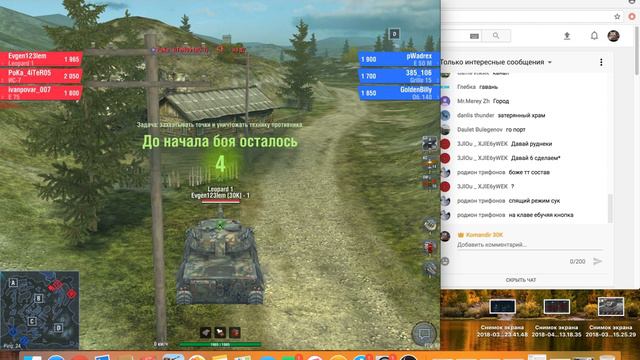Click the red browser extension icon

click(632, 16)
